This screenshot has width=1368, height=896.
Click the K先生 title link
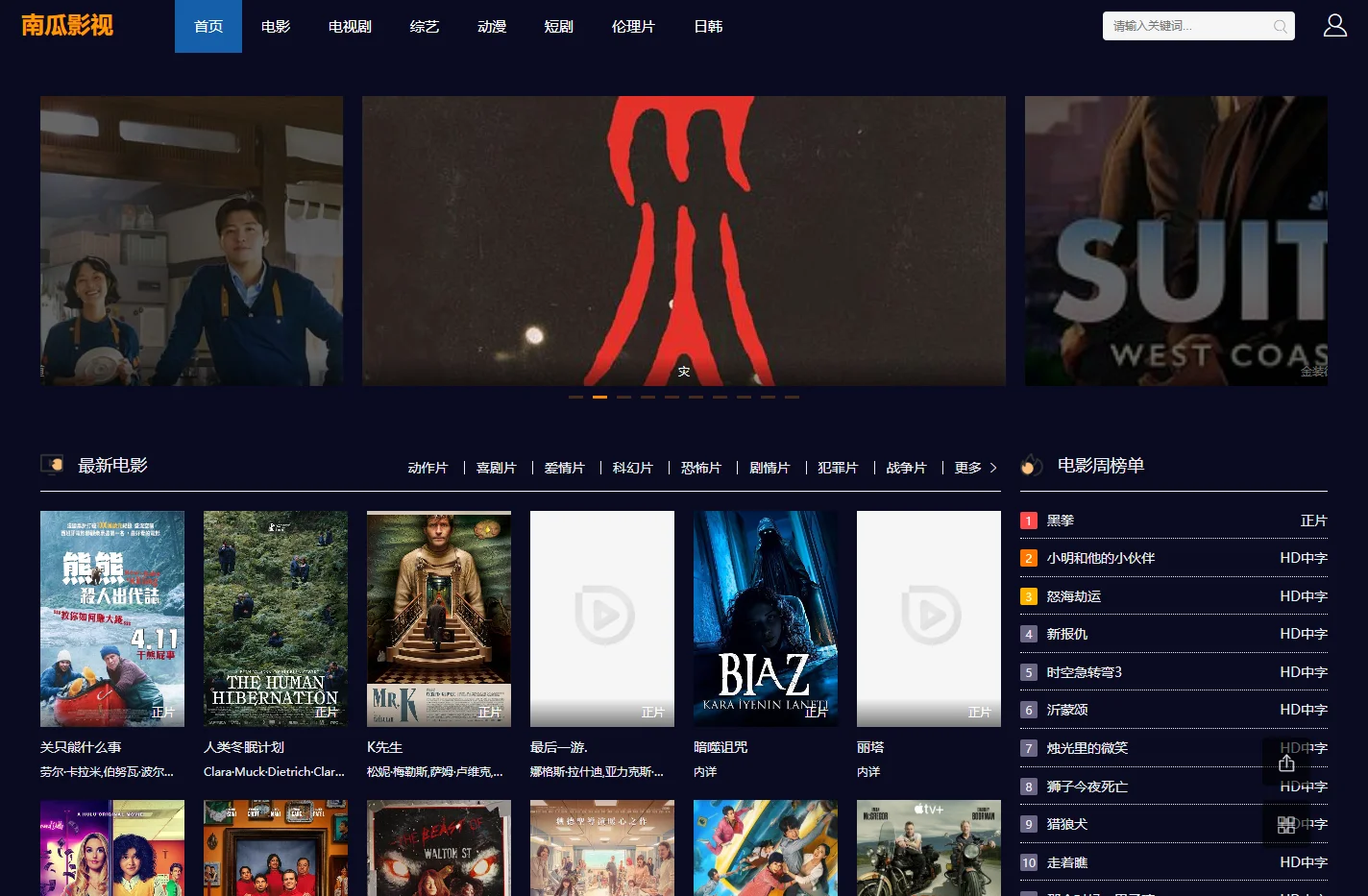coord(384,747)
